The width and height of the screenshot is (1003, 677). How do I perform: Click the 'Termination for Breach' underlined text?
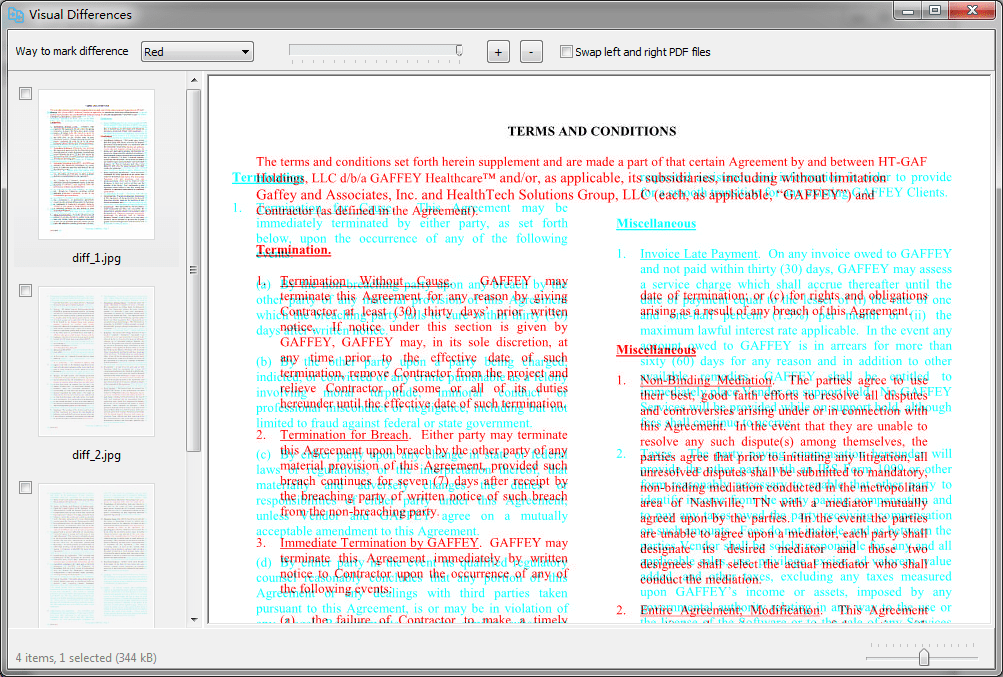[344, 435]
